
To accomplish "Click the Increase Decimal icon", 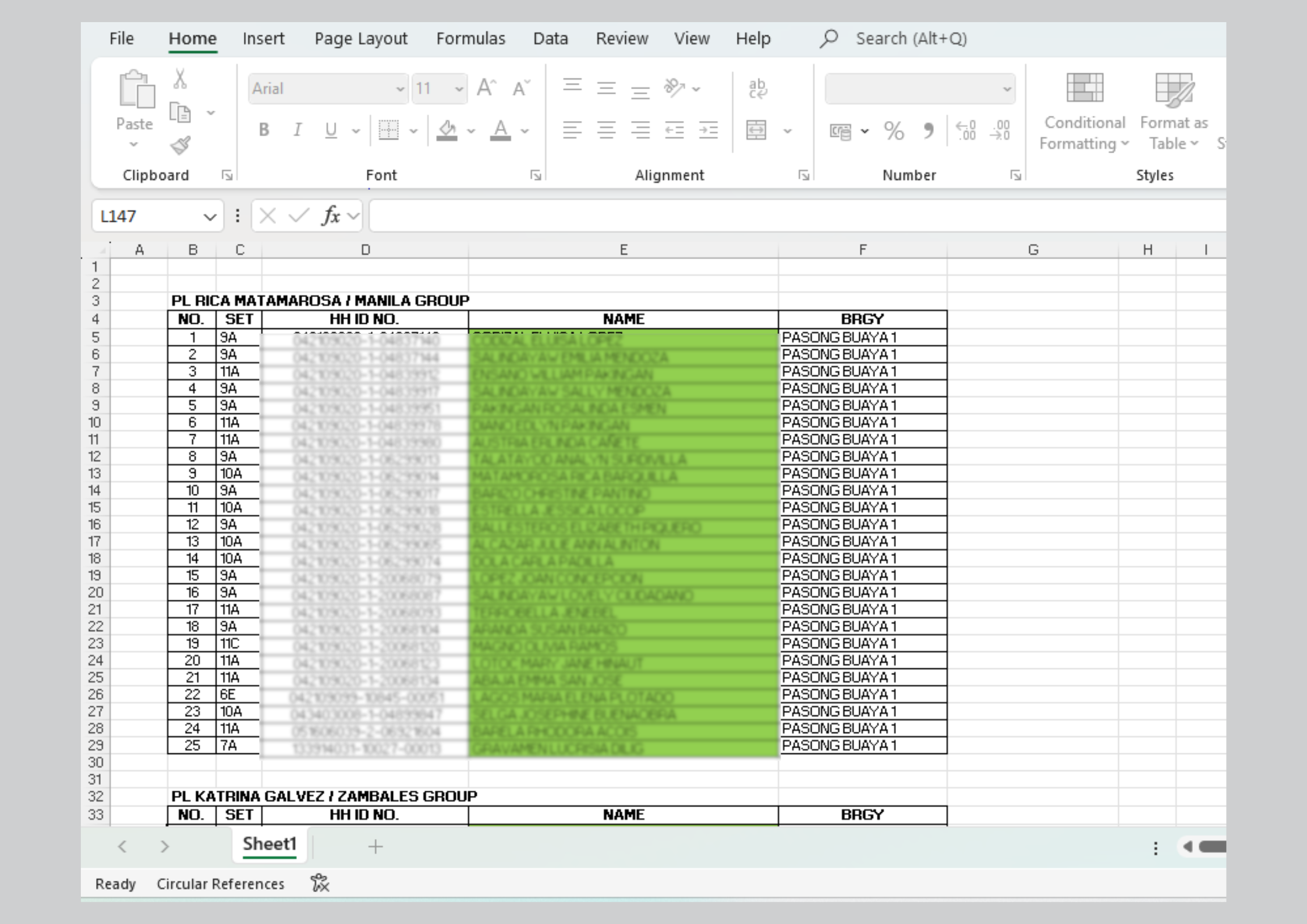I will 965,130.
